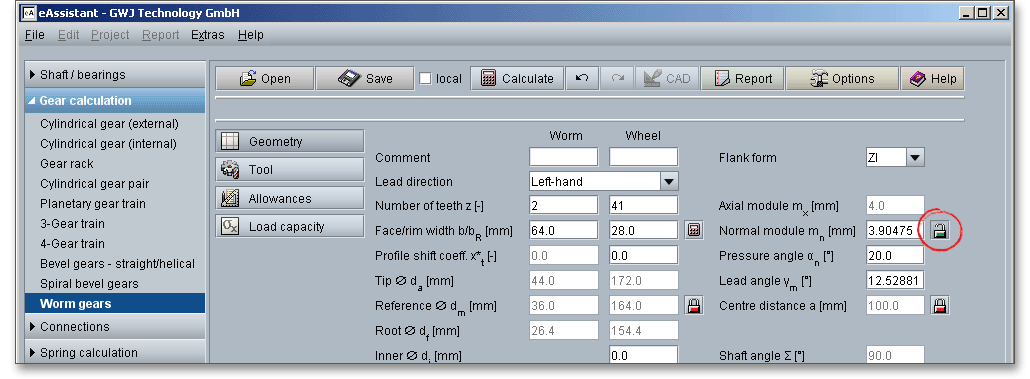Click the redo arrow icon

click(x=617, y=79)
